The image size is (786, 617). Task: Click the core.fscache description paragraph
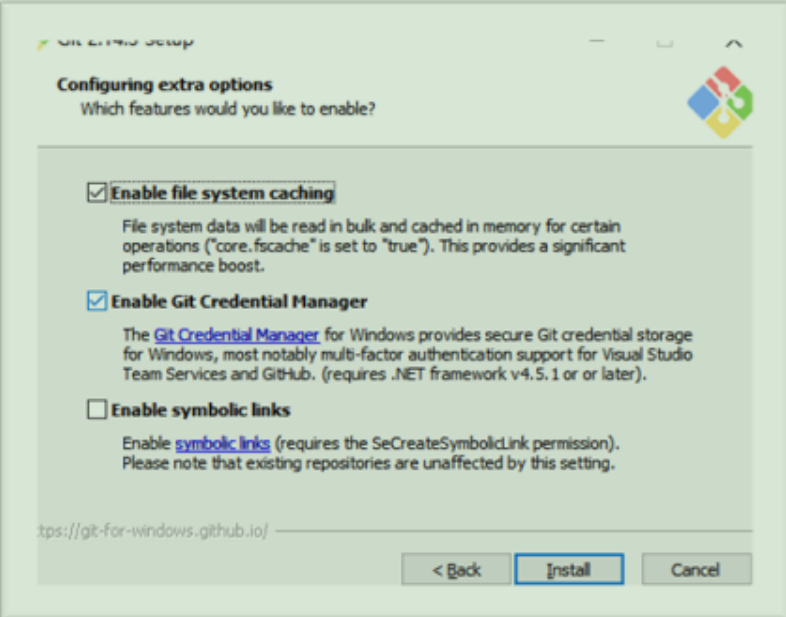pyautogui.click(x=374, y=246)
